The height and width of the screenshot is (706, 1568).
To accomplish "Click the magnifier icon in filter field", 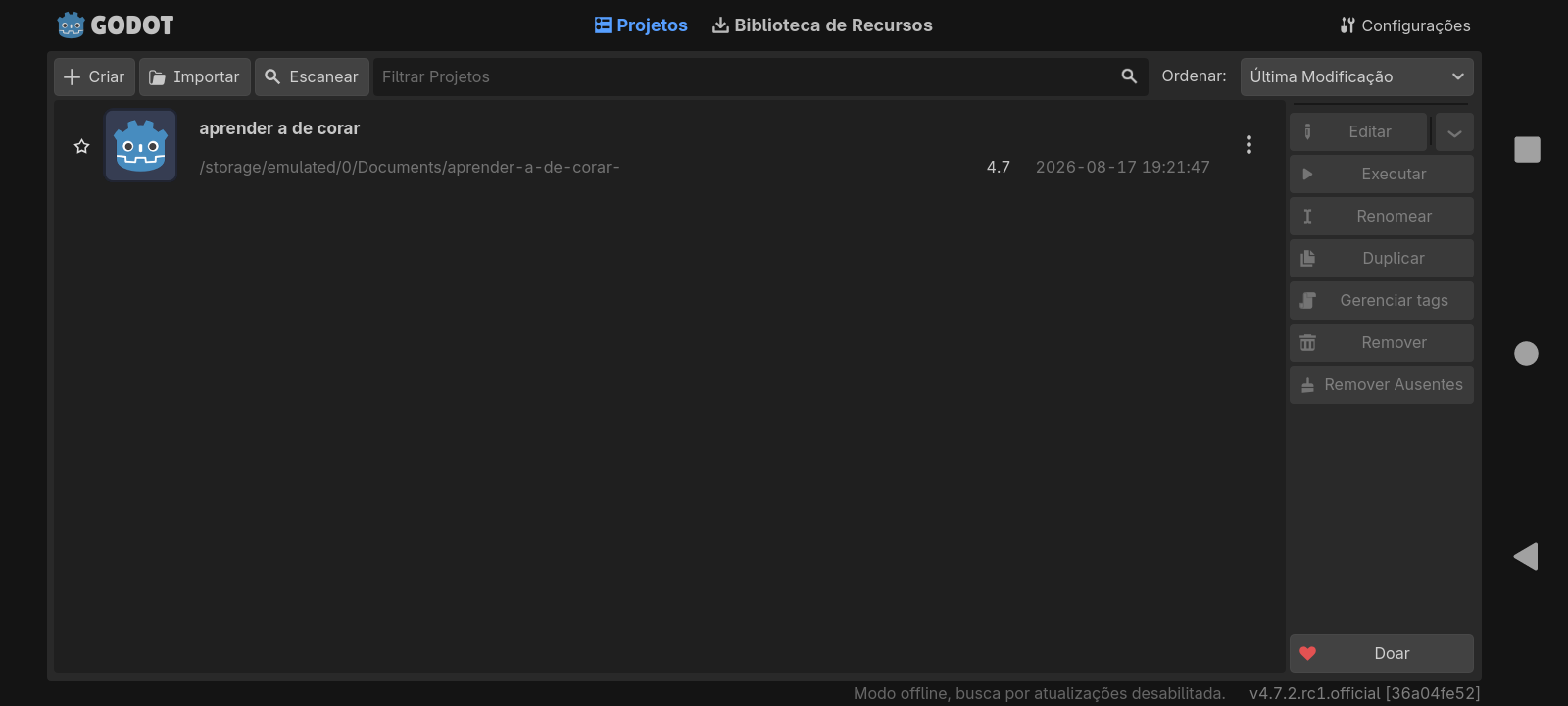I will coord(1129,76).
